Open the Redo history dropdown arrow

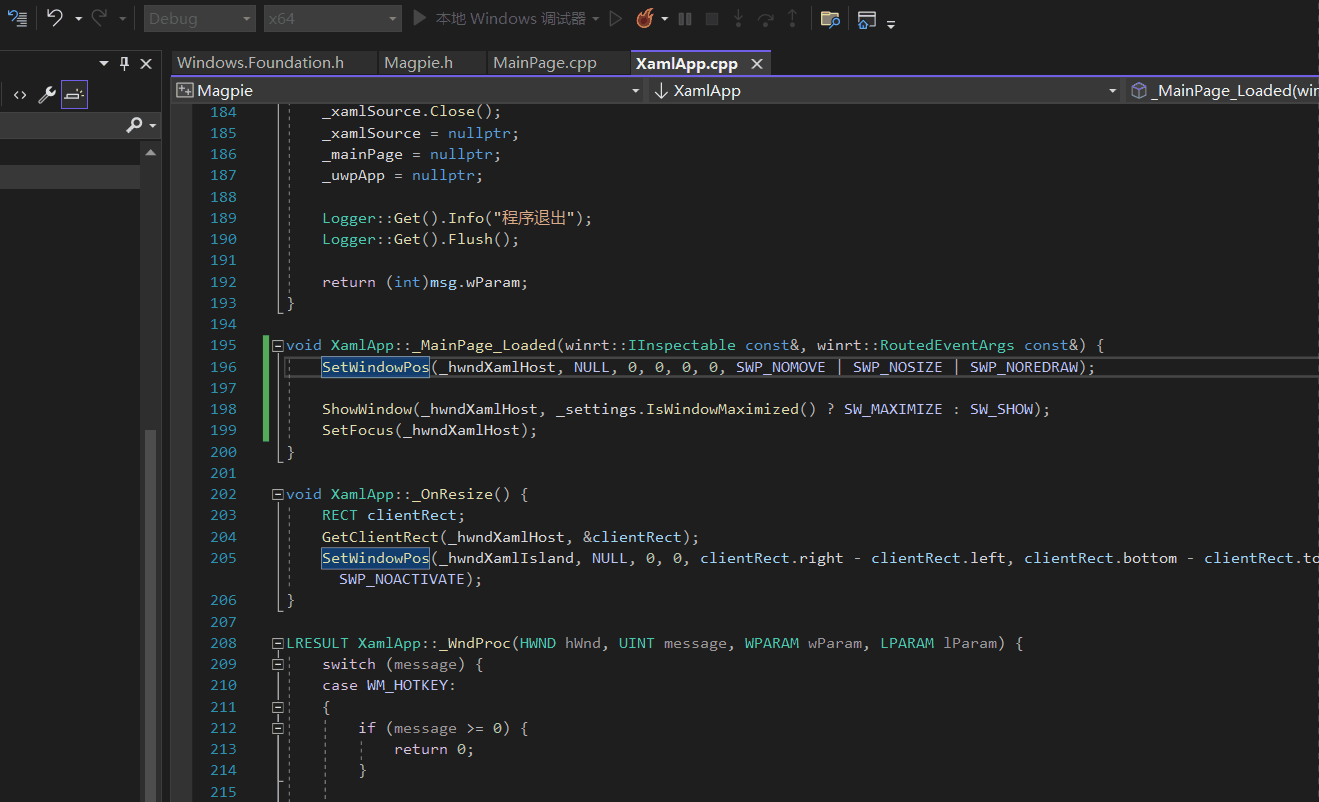(x=122, y=19)
